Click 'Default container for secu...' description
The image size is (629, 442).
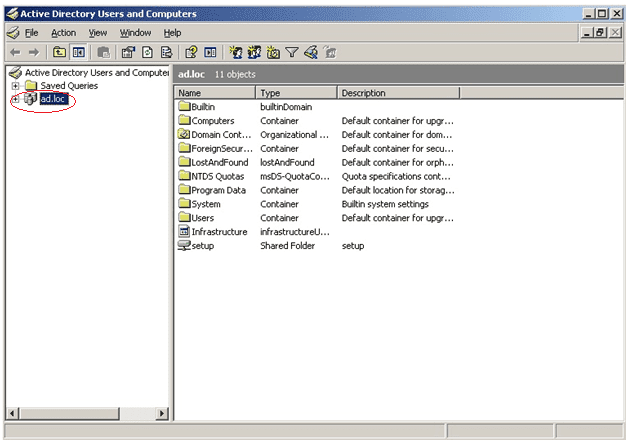coord(398,149)
